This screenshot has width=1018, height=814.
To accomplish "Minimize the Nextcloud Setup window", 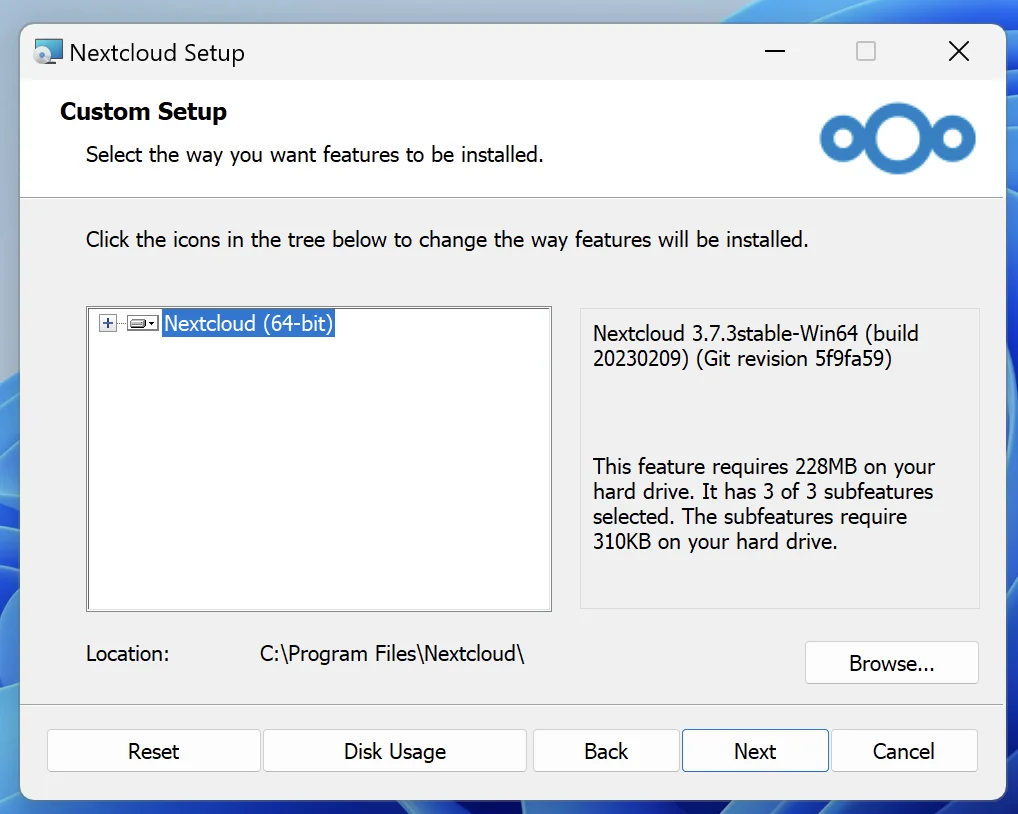I will tap(774, 51).
